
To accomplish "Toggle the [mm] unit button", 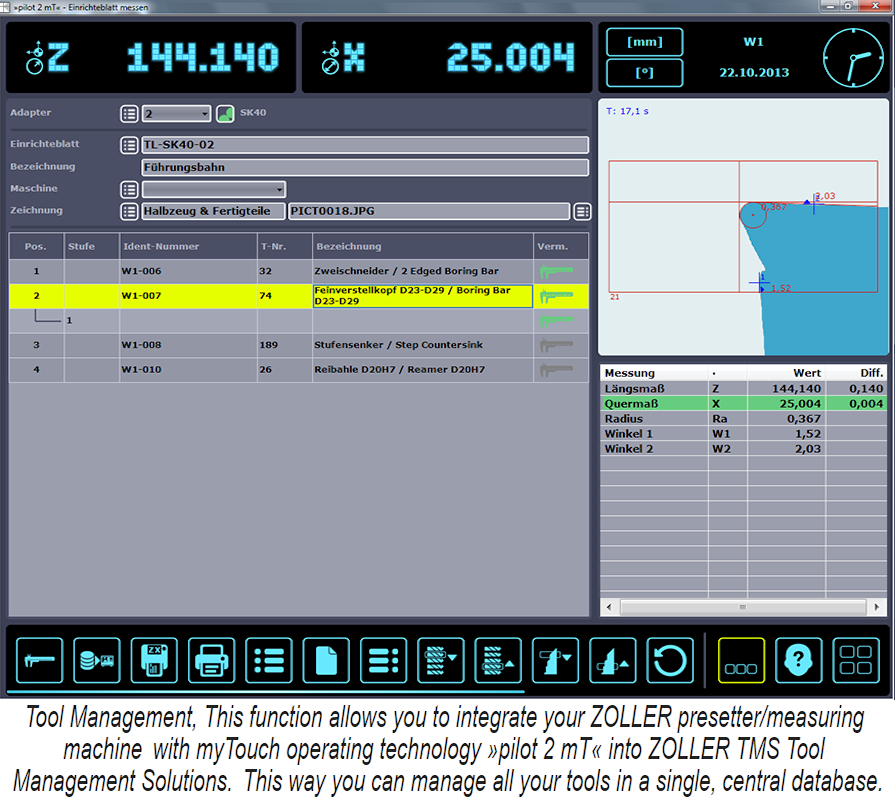I will coord(644,42).
